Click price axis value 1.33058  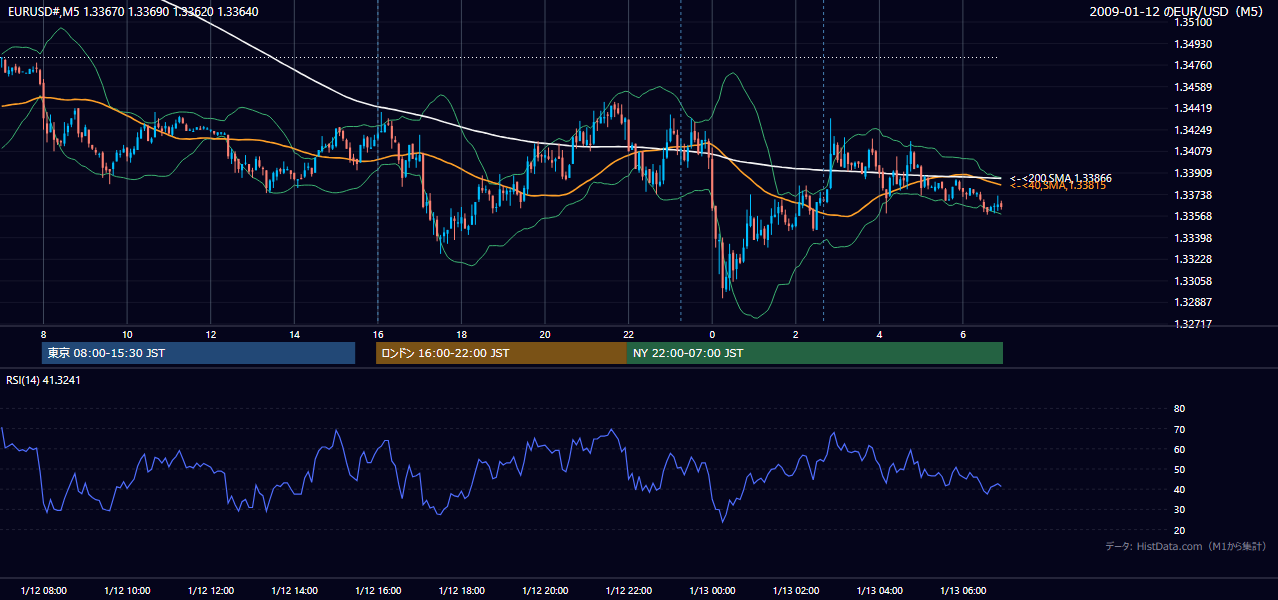[1194, 281]
